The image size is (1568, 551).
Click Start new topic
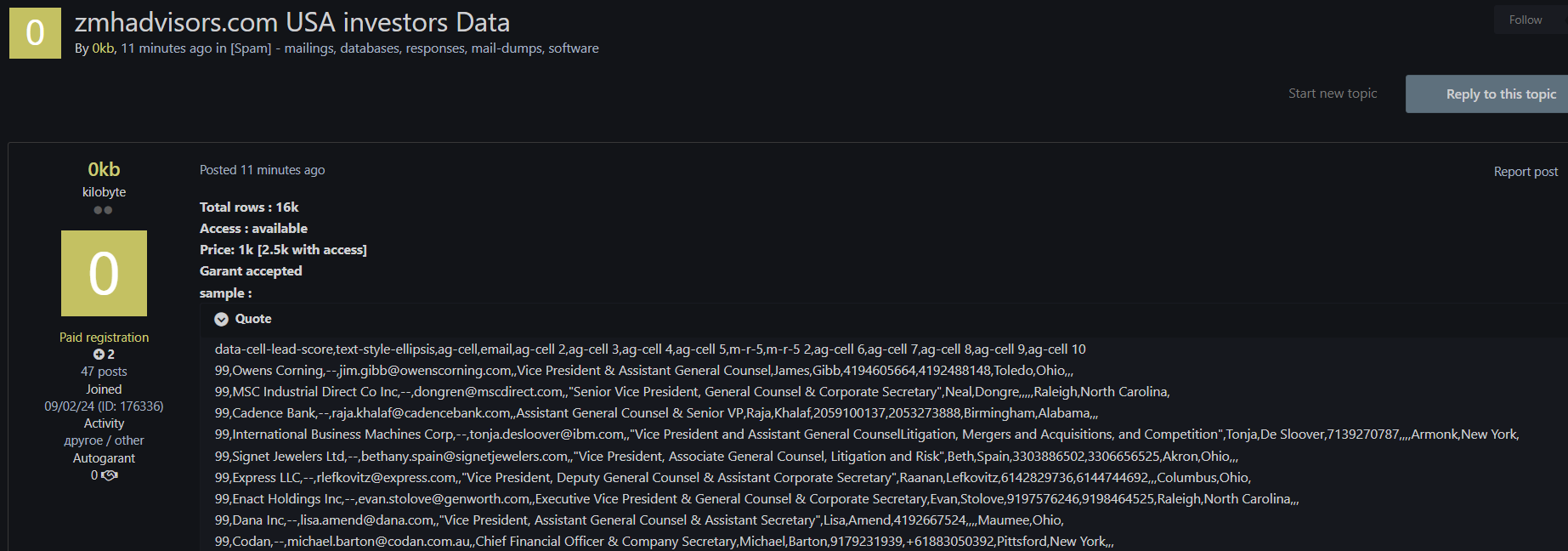[x=1332, y=94]
